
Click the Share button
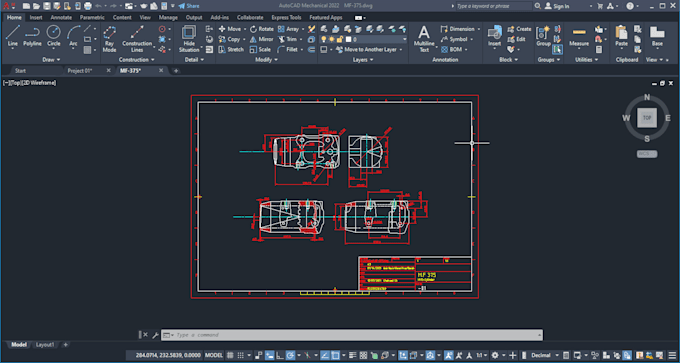tap(189, 6)
